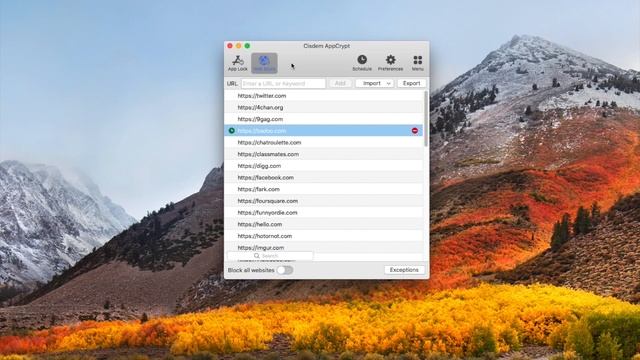This screenshot has width=640, height=360.
Task: Focus the URL or keyword input field
Action: [x=283, y=83]
